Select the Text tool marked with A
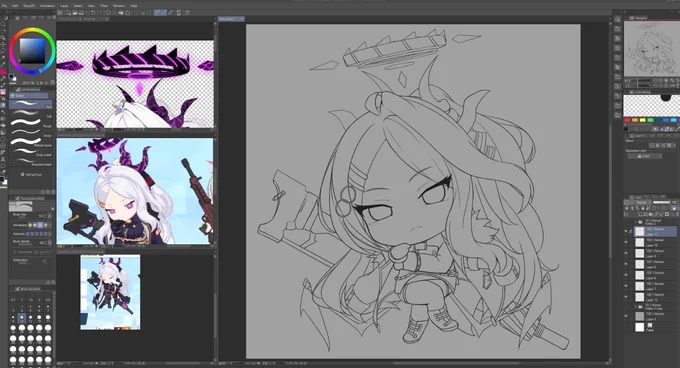680x368 pixels. coord(3,160)
